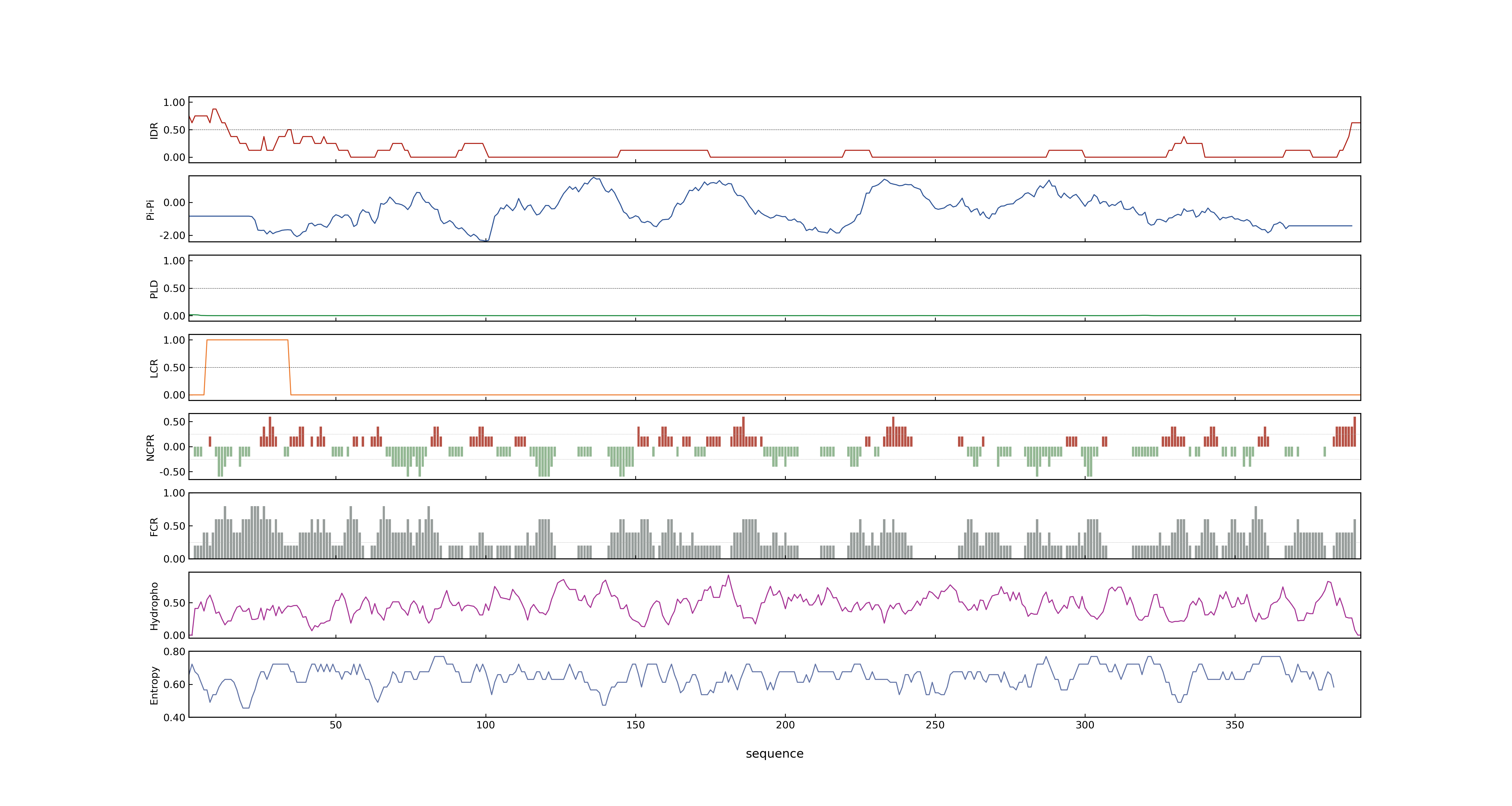The height and width of the screenshot is (806, 1512).
Task: Click the 0.50 tick on LCR axis
Action: pyautogui.click(x=174, y=367)
